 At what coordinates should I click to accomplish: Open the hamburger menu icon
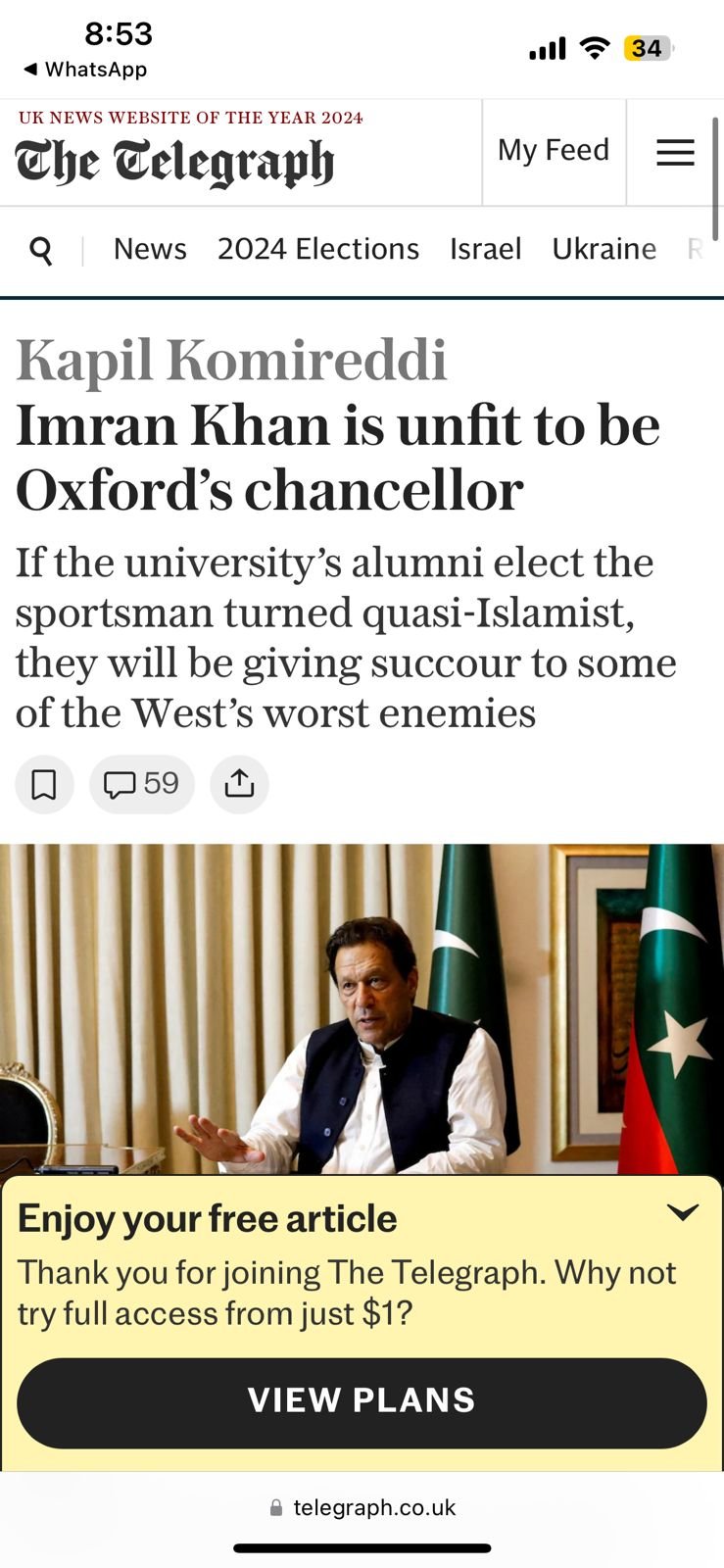pos(675,153)
